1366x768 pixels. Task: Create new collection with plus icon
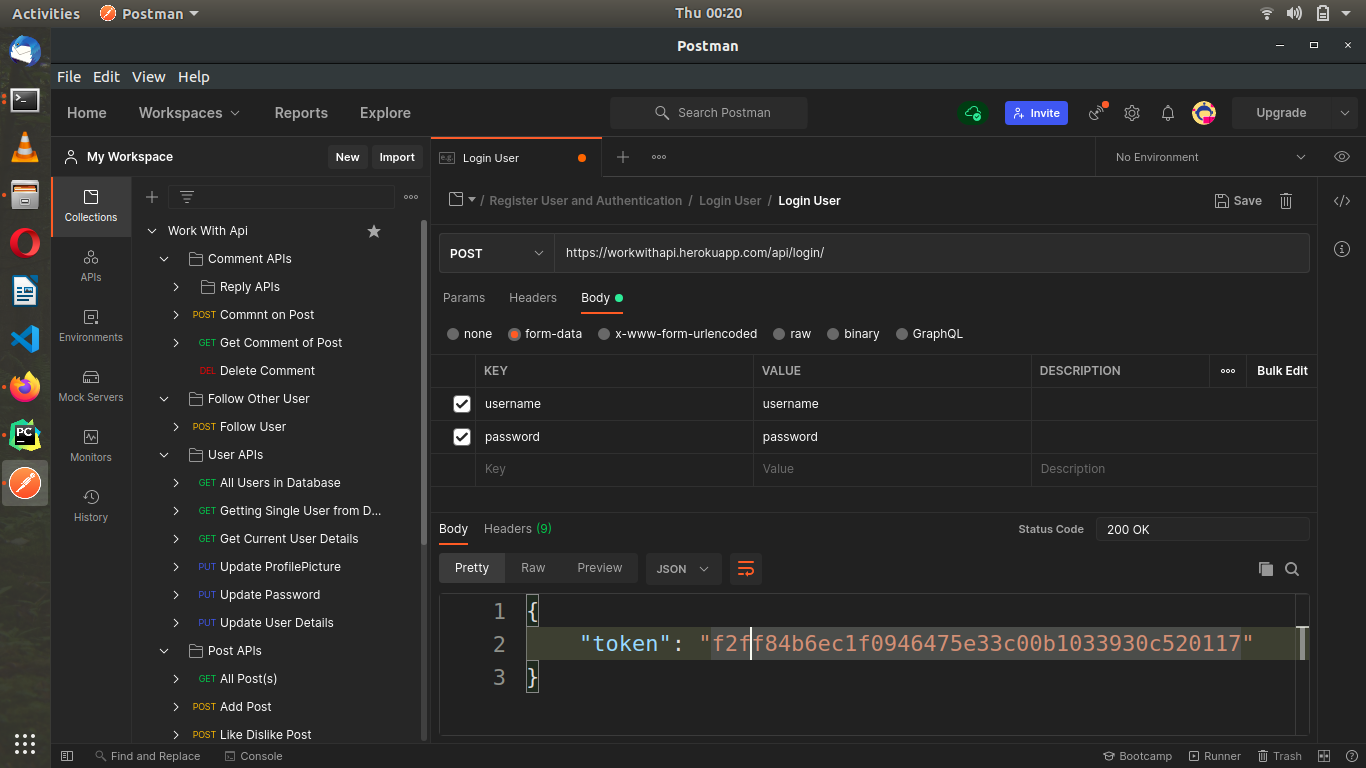coord(152,197)
